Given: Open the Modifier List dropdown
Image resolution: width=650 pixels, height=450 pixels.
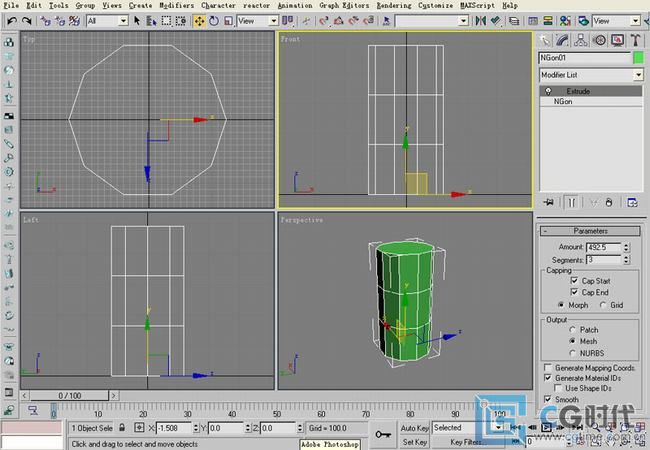Looking at the screenshot, I should coord(638,75).
